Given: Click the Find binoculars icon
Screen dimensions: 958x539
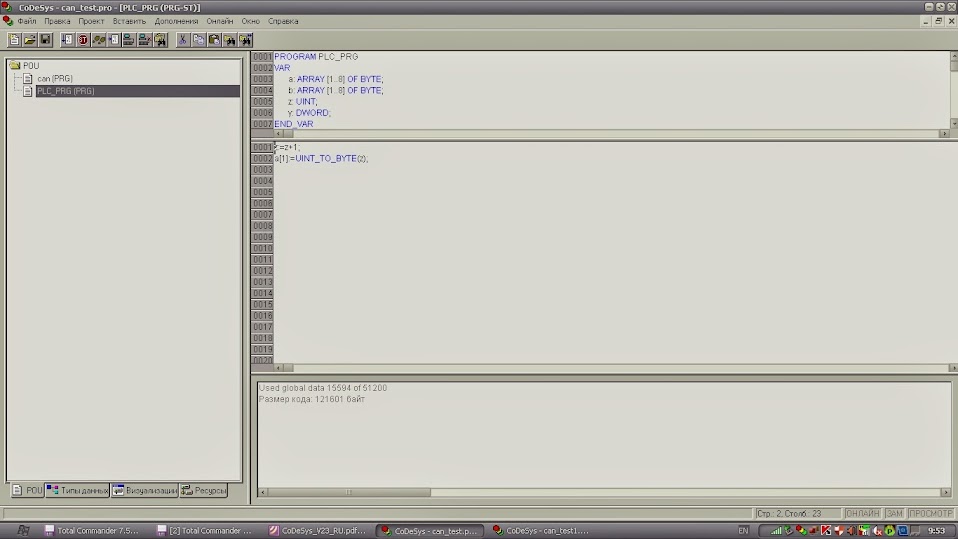Looking at the screenshot, I should 230,40.
